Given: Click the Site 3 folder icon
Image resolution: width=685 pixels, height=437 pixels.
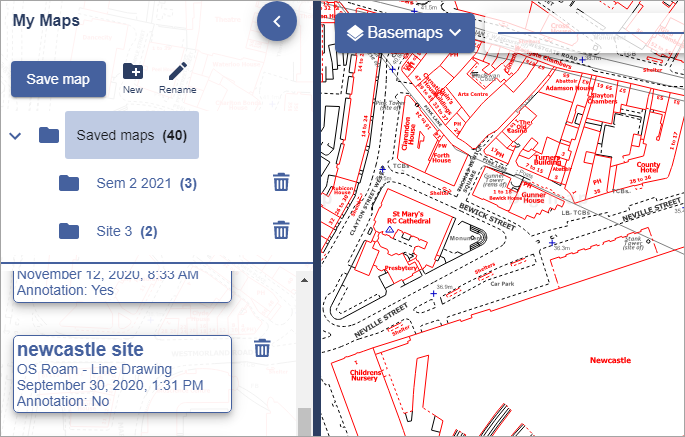Looking at the screenshot, I should click(69, 231).
